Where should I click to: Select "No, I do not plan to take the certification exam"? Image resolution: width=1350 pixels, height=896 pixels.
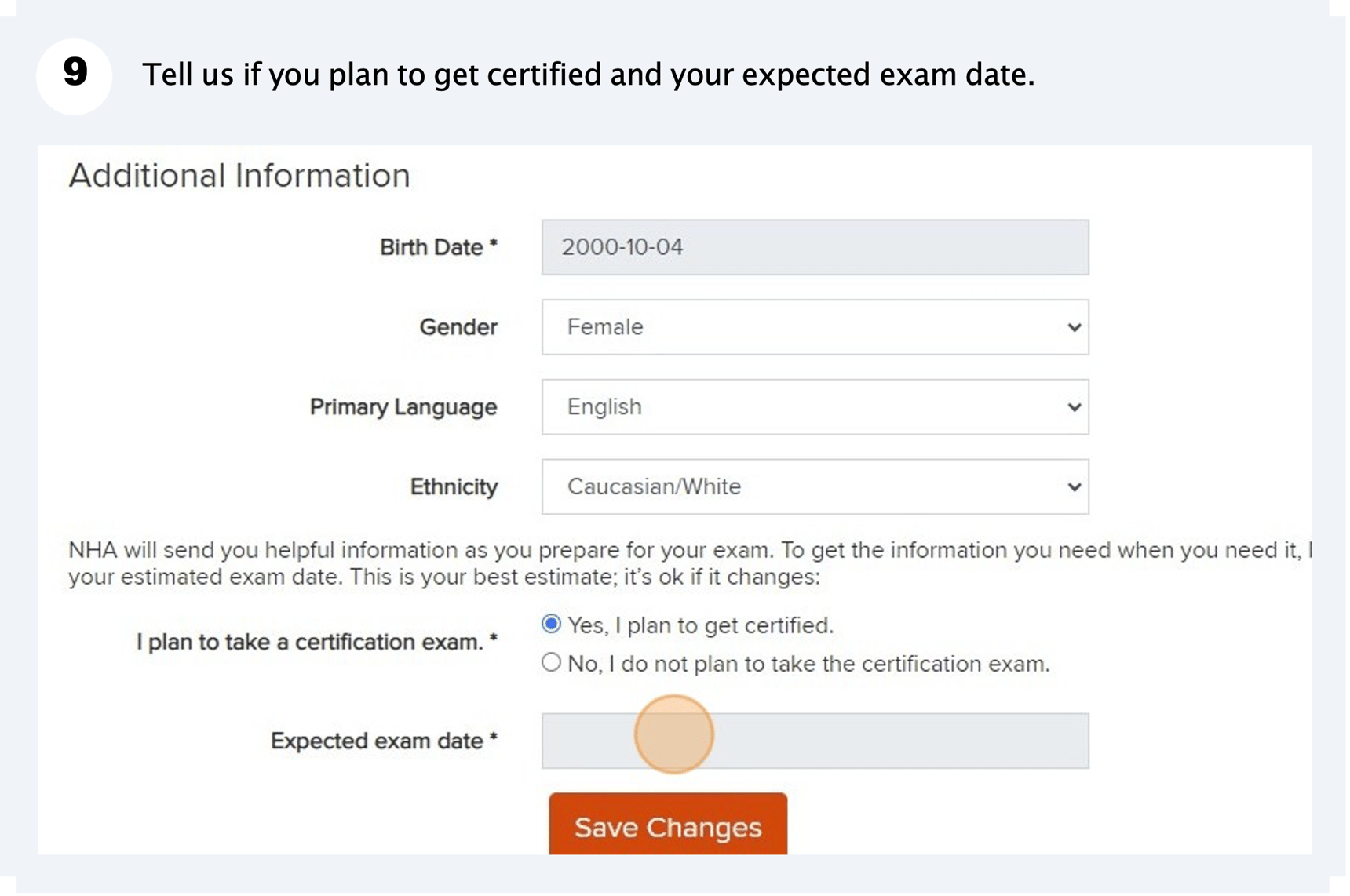point(552,662)
